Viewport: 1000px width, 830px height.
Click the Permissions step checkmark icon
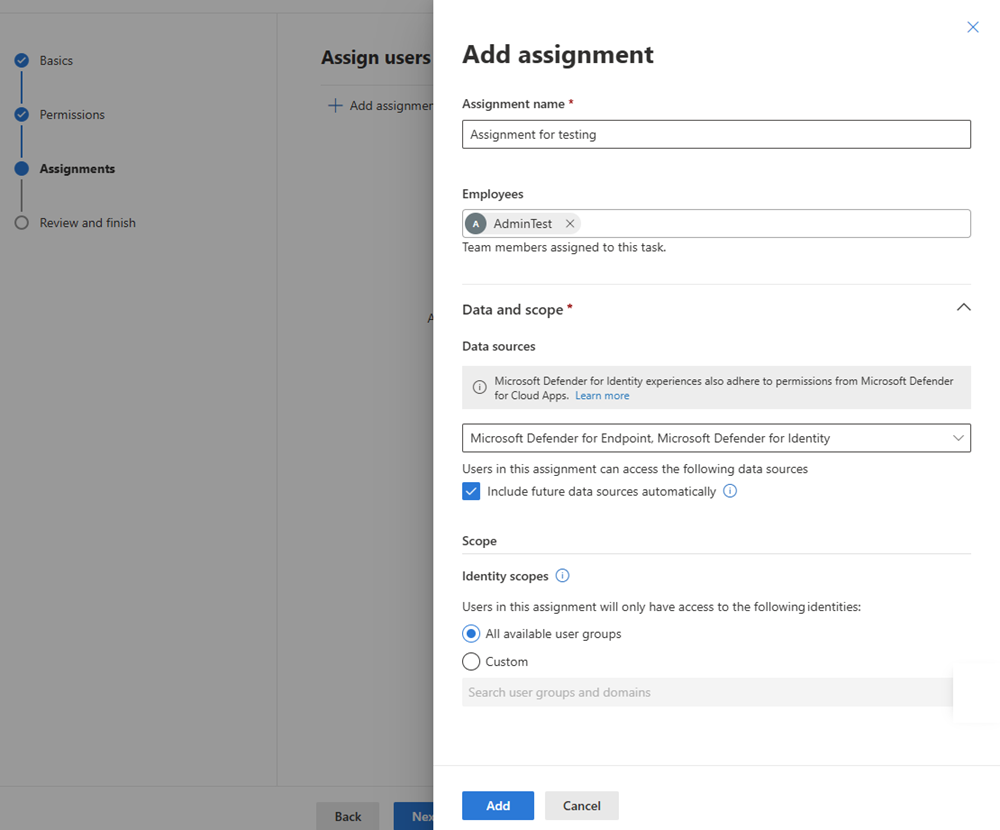pos(22,115)
